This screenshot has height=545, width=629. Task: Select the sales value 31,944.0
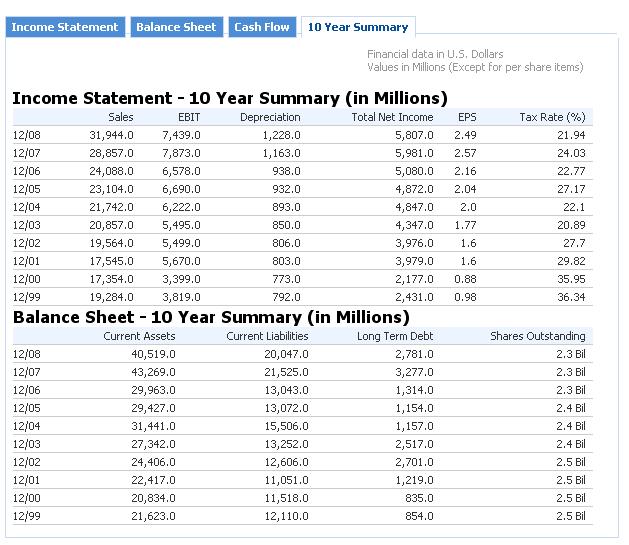(112, 135)
